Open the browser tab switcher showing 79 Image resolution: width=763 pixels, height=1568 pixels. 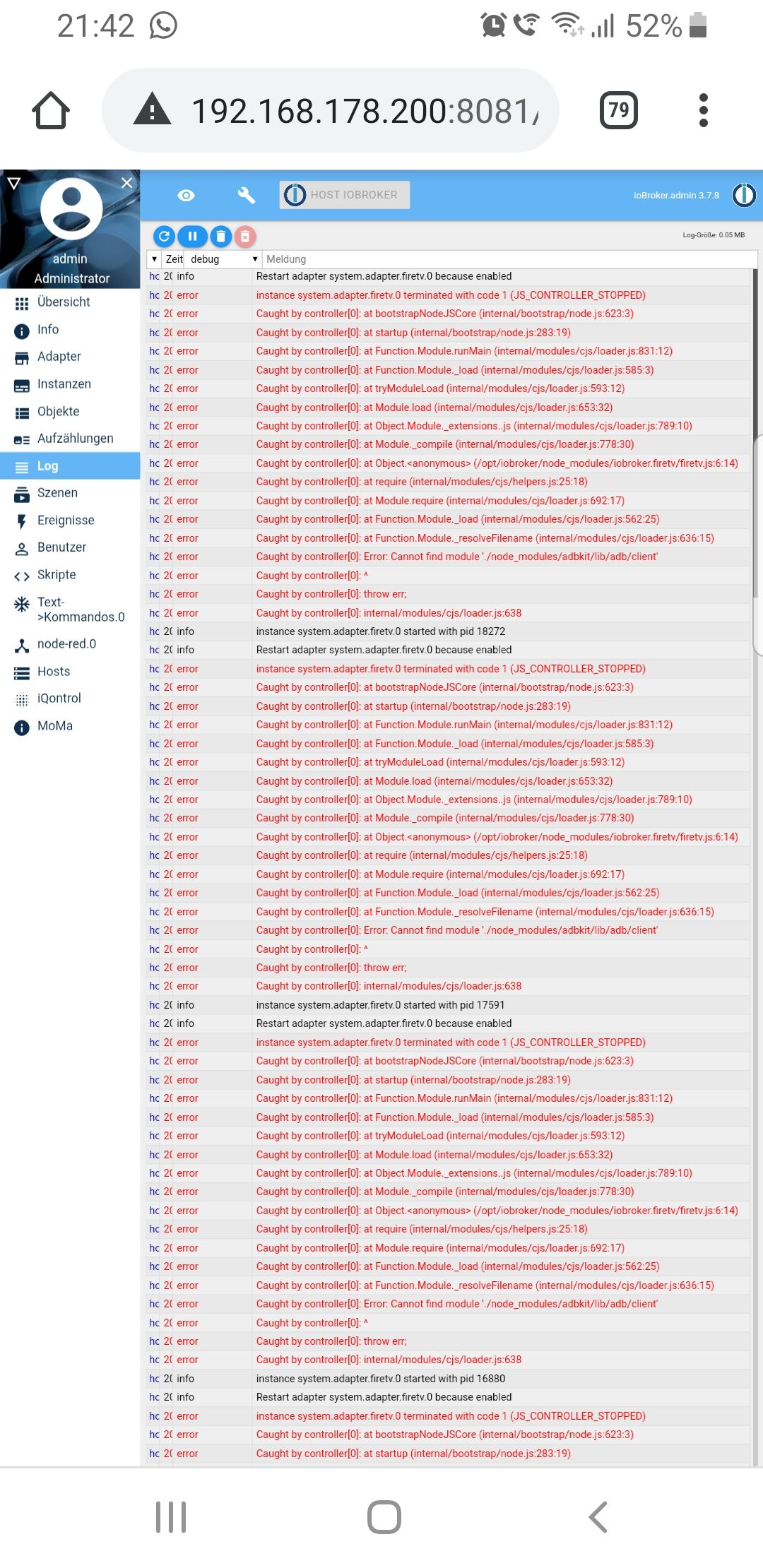pyautogui.click(x=618, y=110)
